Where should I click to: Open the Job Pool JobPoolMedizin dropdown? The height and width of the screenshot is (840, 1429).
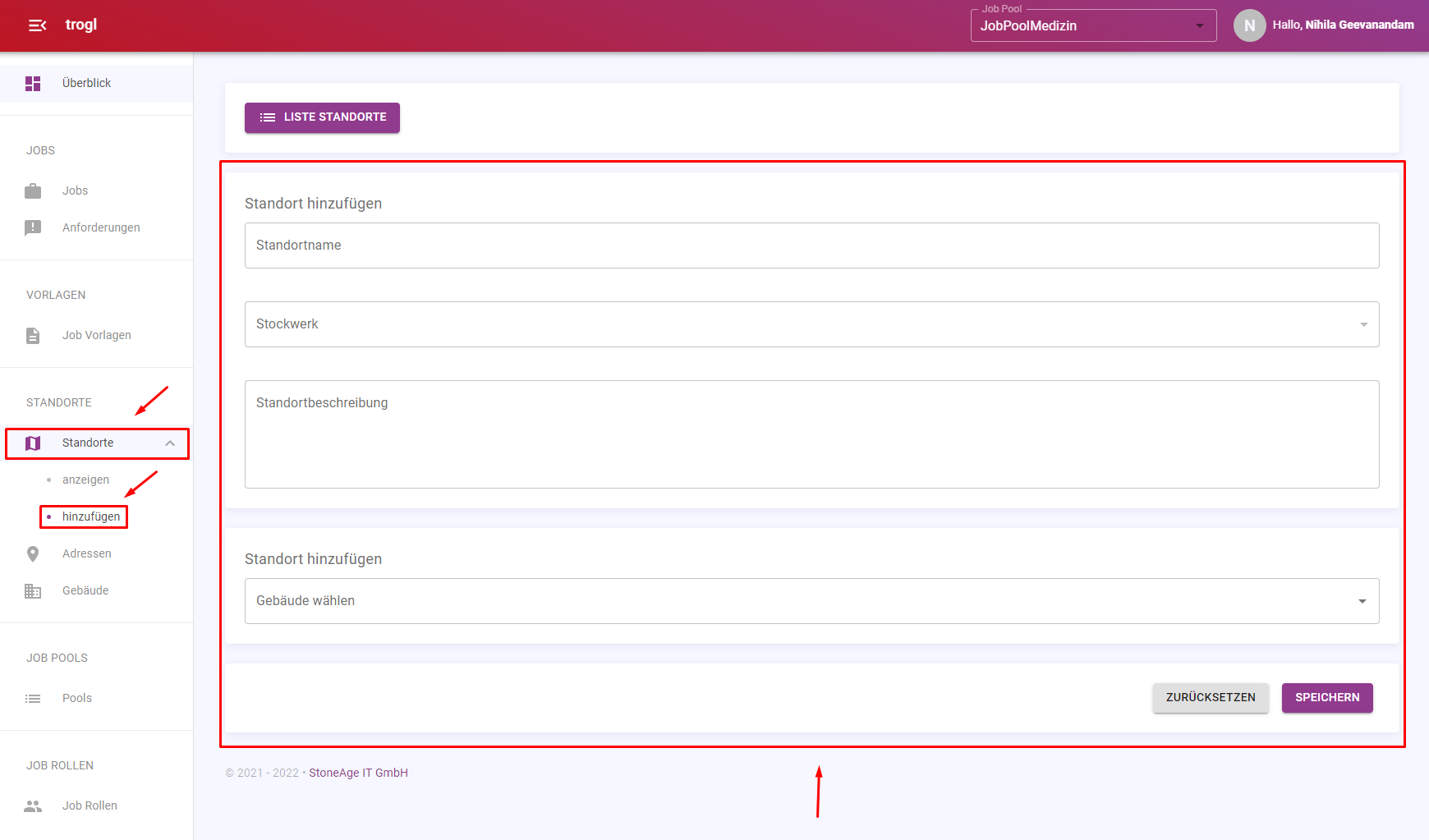point(1093,25)
